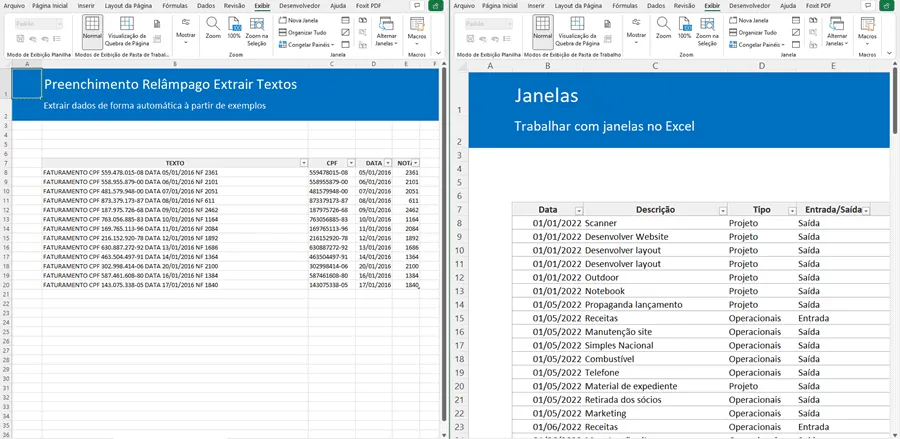Click Alternar Janelas in left window
Viewport: 900px width, 439px height.
[386, 31]
